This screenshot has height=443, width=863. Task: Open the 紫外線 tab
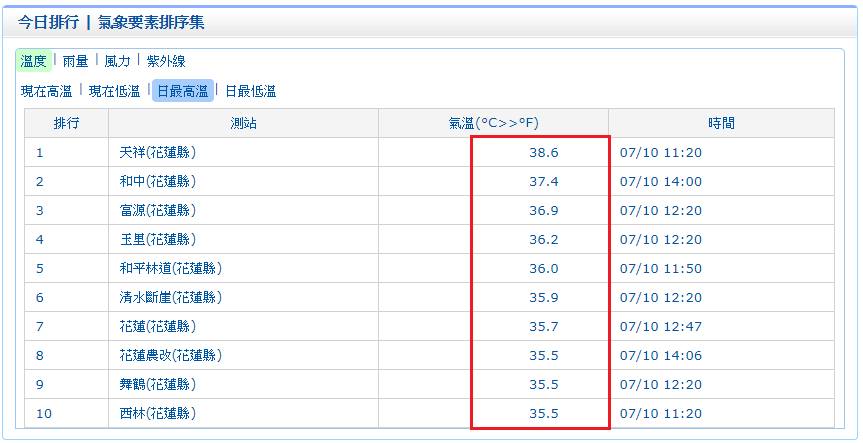click(166, 61)
